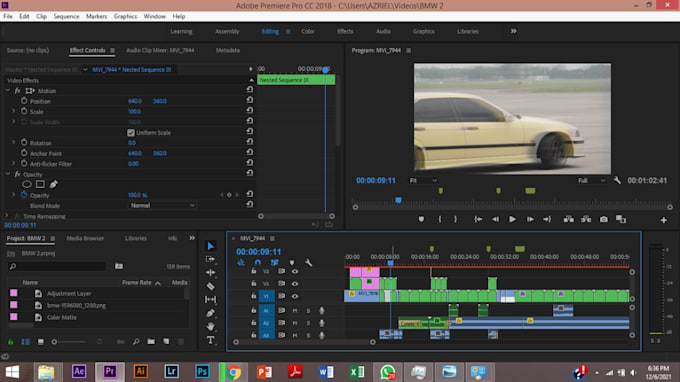The height and width of the screenshot is (382, 680).
Task: Create 4-point polygon mask under Opacity
Action: 40,184
